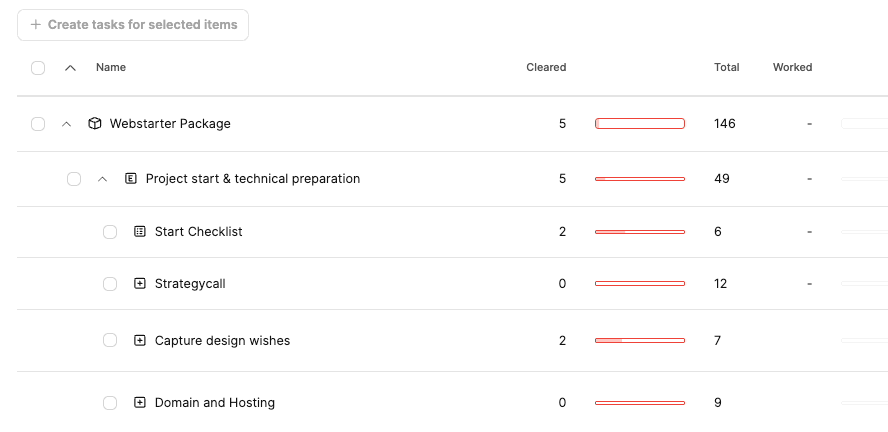Click the Domain and Hosting icon

click(x=140, y=403)
